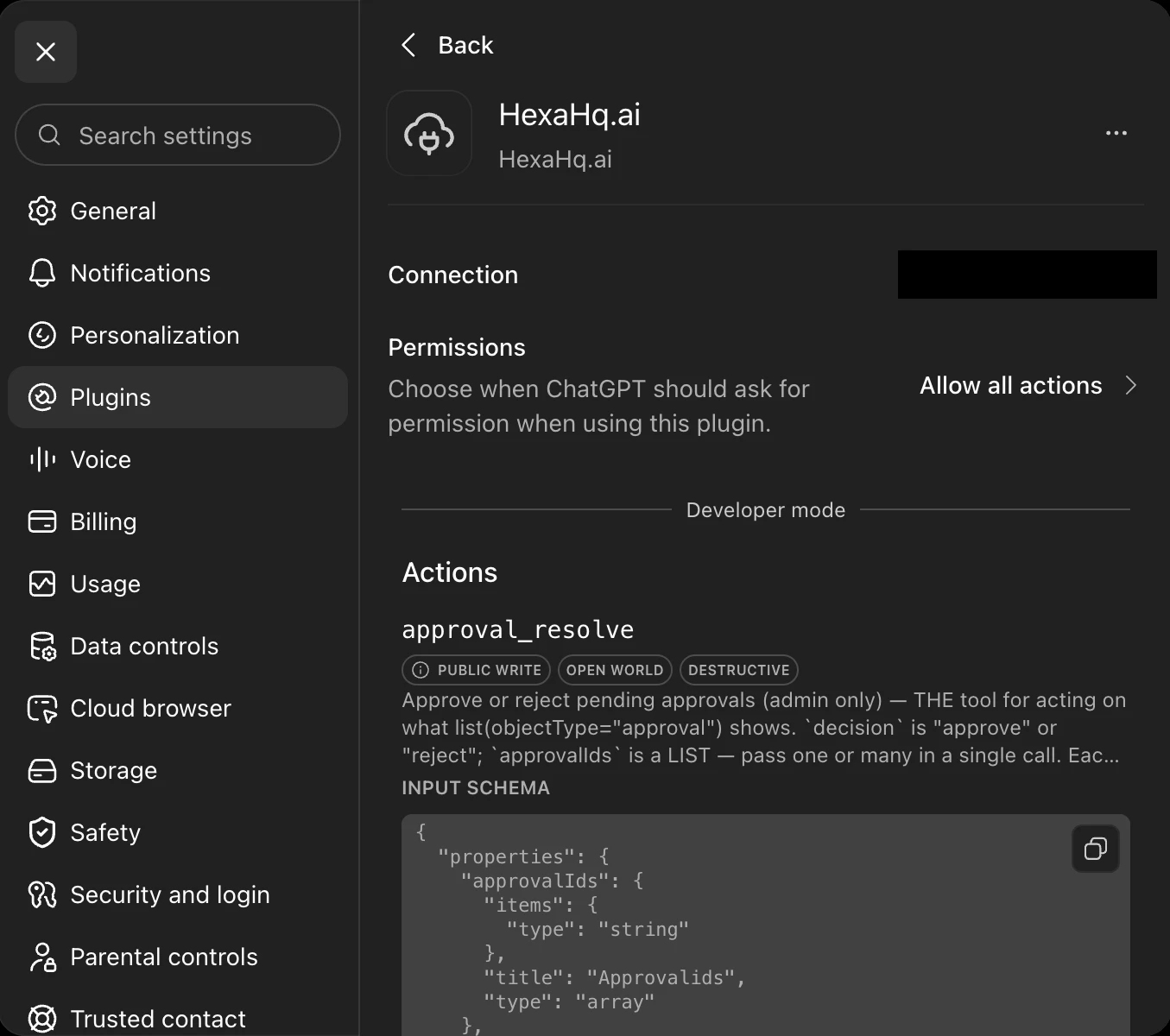This screenshot has width=1170, height=1036.
Task: Open Billing settings
Action: pyautogui.click(x=178, y=521)
